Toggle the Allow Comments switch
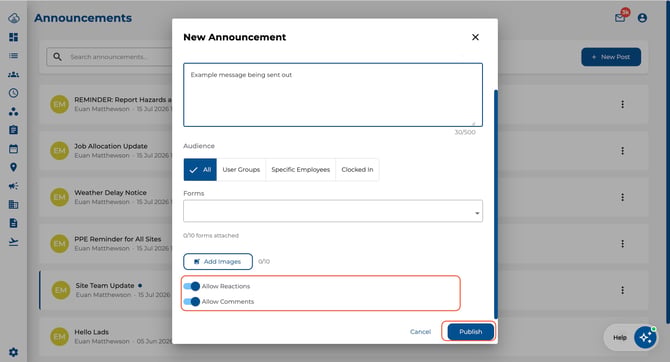The width and height of the screenshot is (670, 362). 192,301
